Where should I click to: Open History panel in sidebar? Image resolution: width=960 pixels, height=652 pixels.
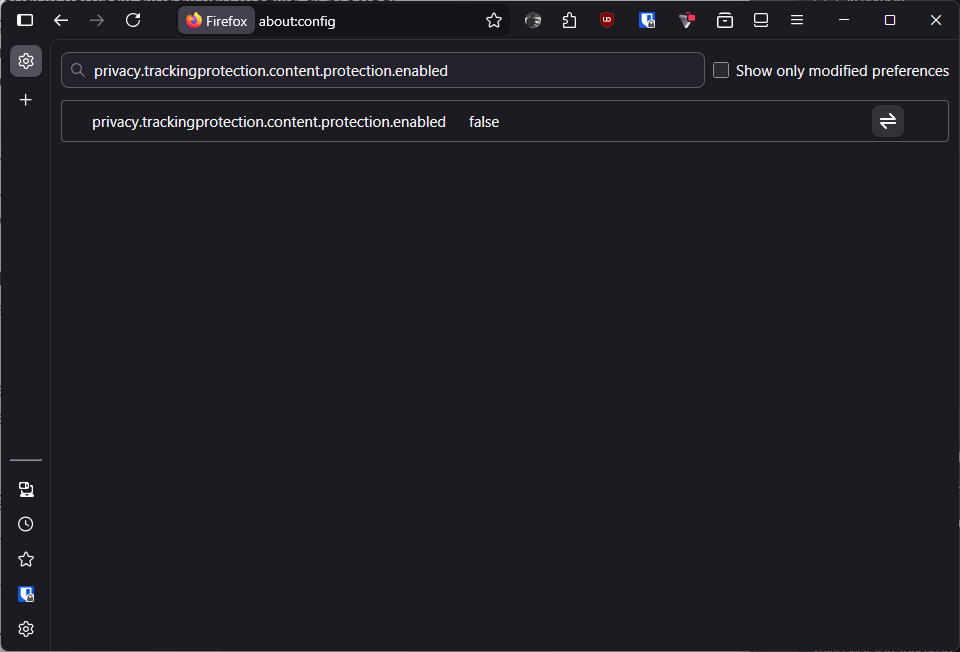[x=26, y=524]
